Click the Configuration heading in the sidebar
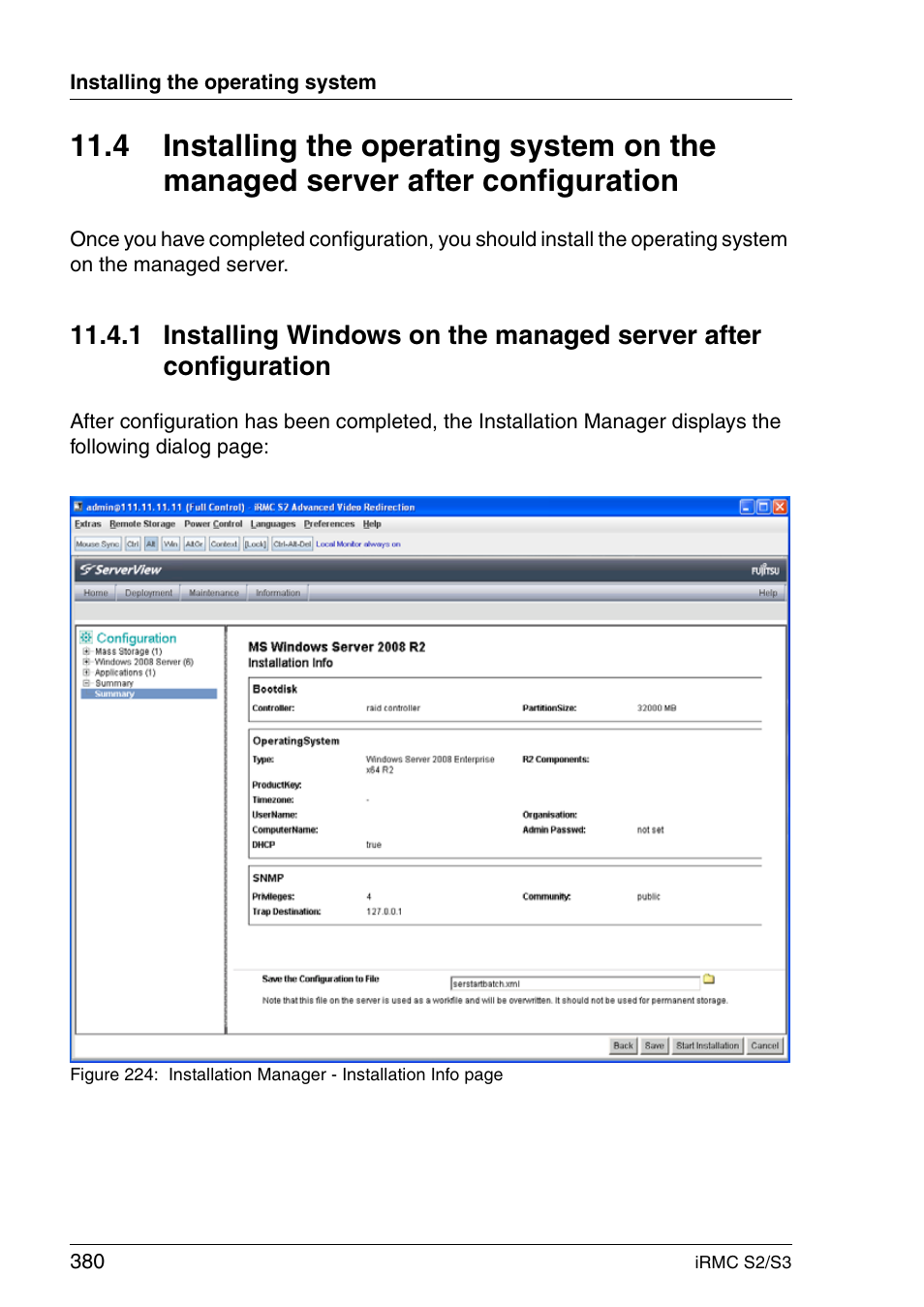Screen dimensions: 924x1307 (137, 638)
